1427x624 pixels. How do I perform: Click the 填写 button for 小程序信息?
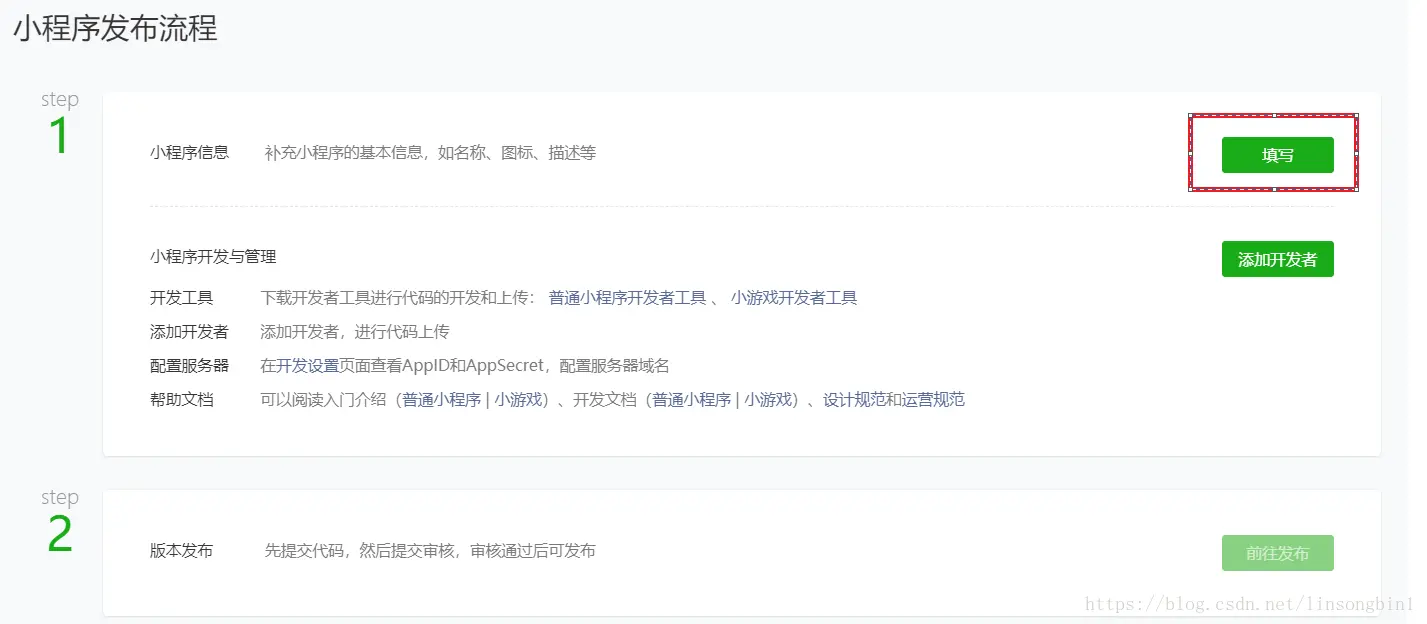pyautogui.click(x=1277, y=155)
